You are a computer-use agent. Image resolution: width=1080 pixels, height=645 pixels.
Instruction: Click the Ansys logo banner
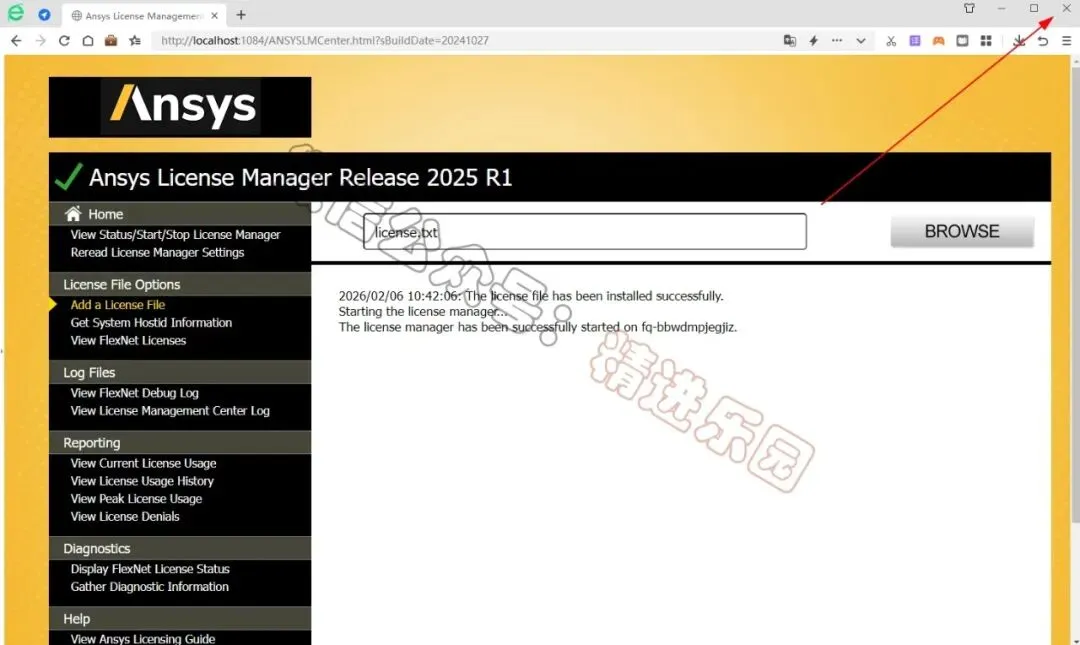(180, 107)
